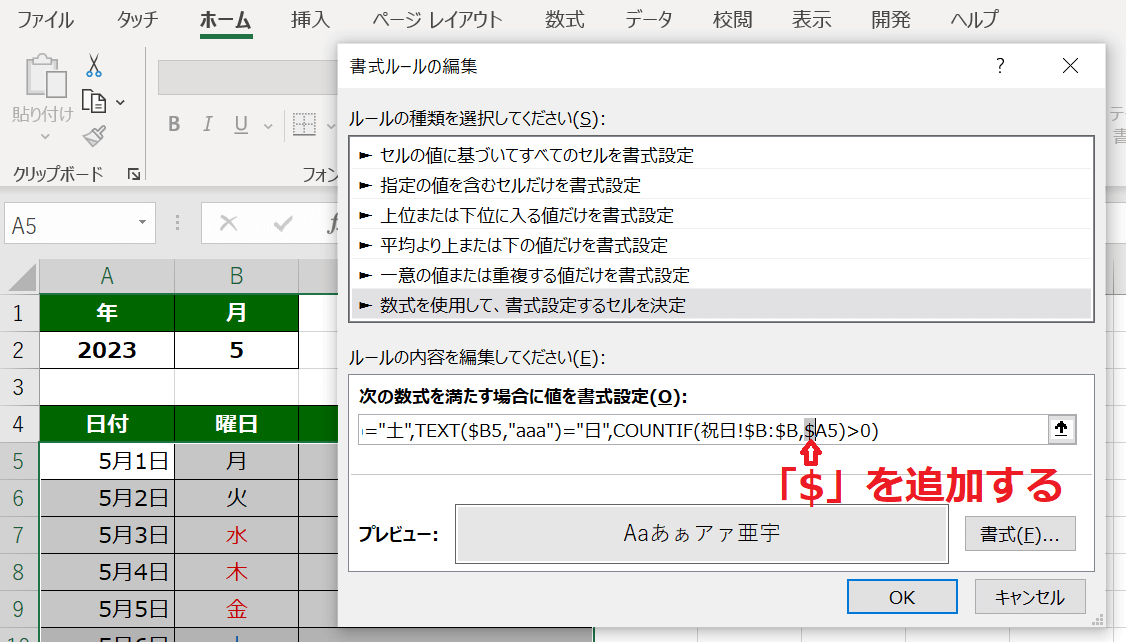Click the dialog help question mark

[999, 67]
